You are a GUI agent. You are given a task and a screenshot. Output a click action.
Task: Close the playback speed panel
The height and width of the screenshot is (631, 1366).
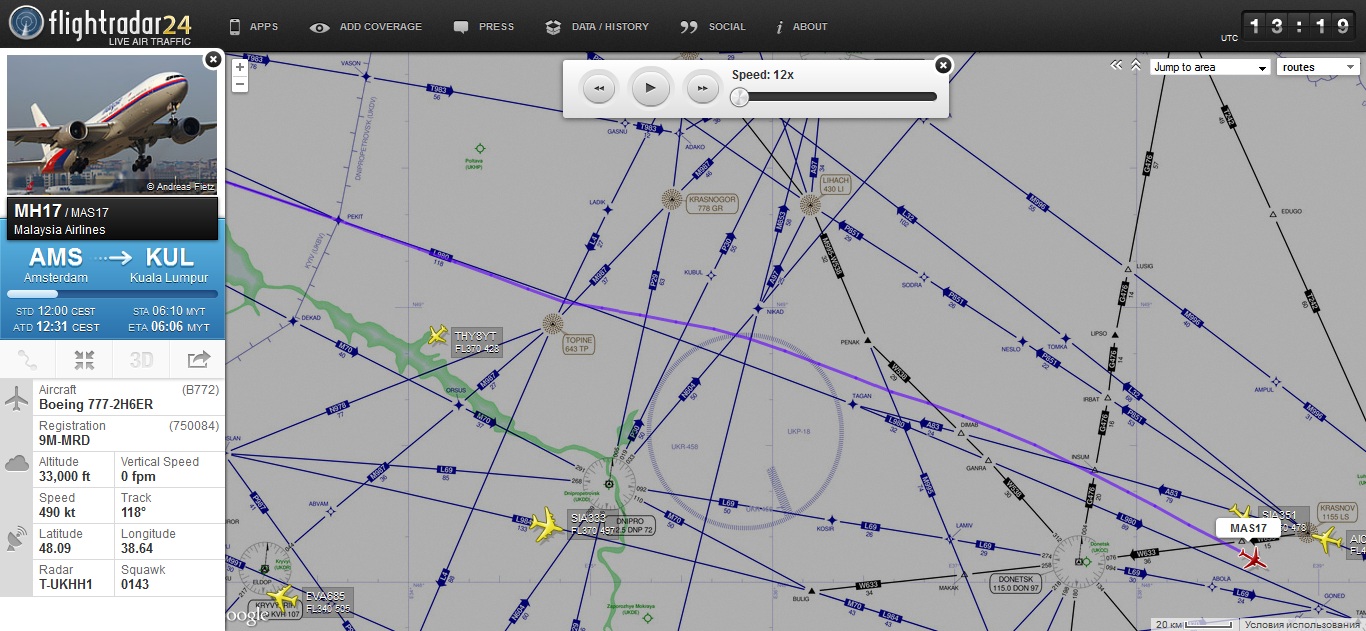pos(942,65)
